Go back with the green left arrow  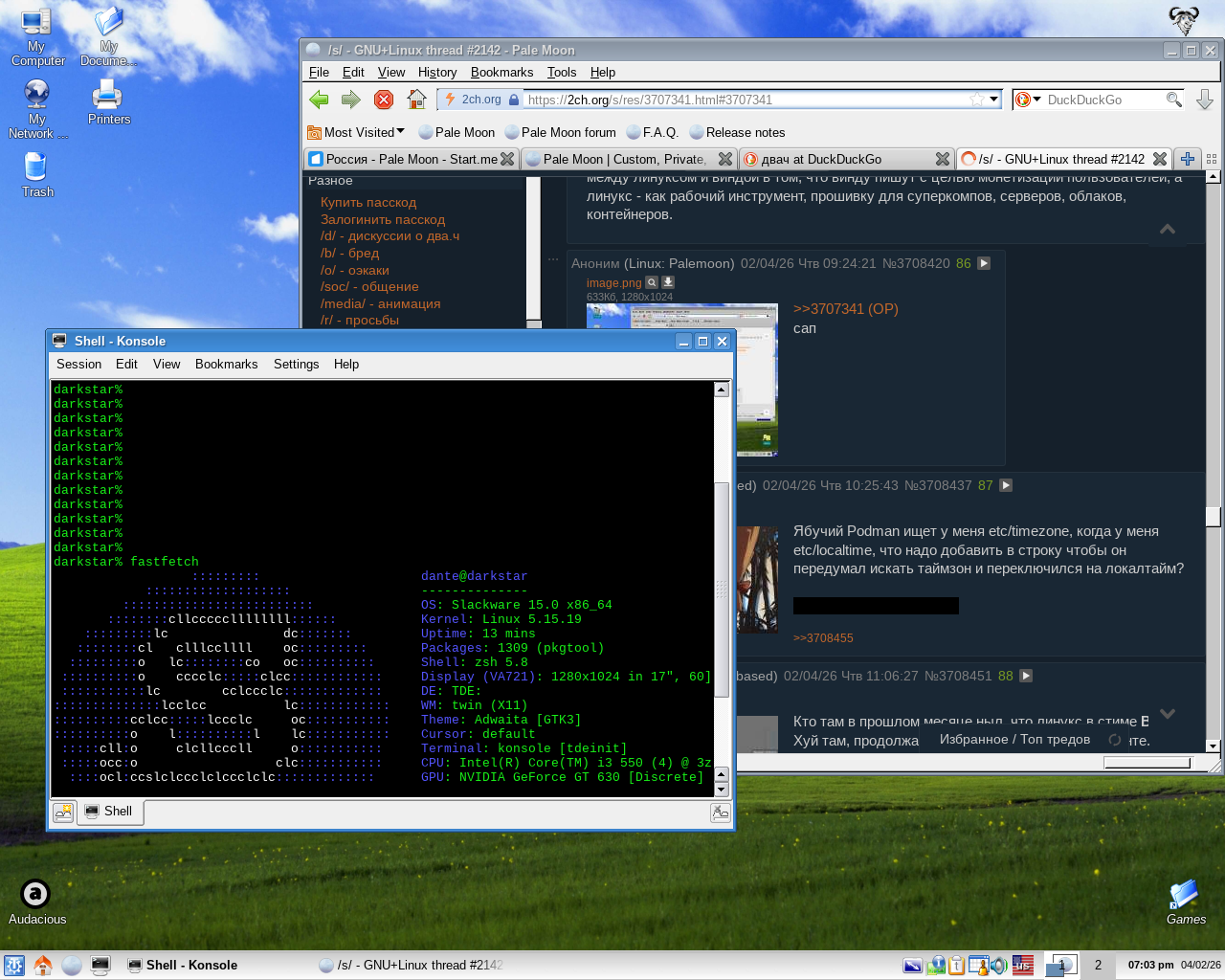tap(319, 100)
